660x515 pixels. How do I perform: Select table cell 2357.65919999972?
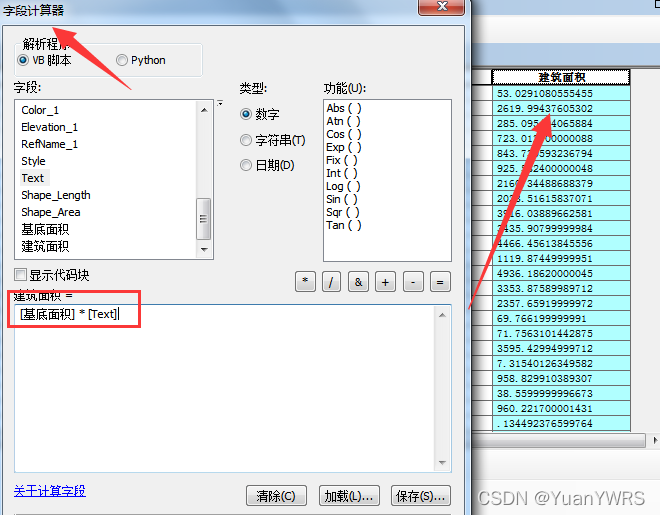pyautogui.click(x=561, y=303)
